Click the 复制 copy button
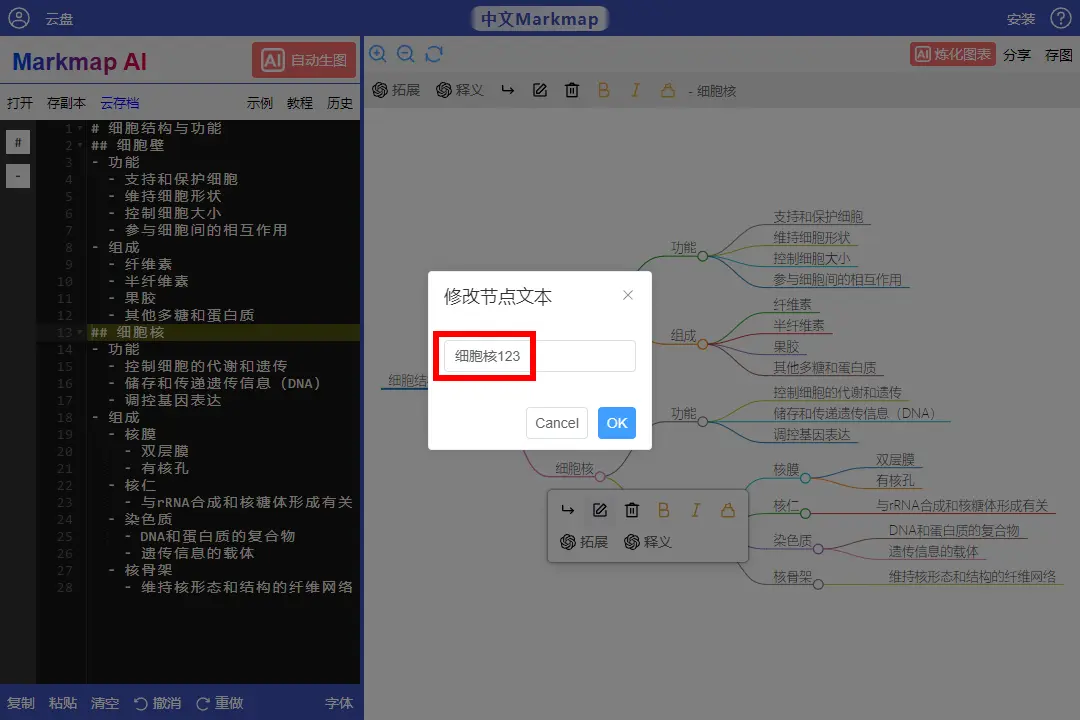 pyautogui.click(x=21, y=703)
